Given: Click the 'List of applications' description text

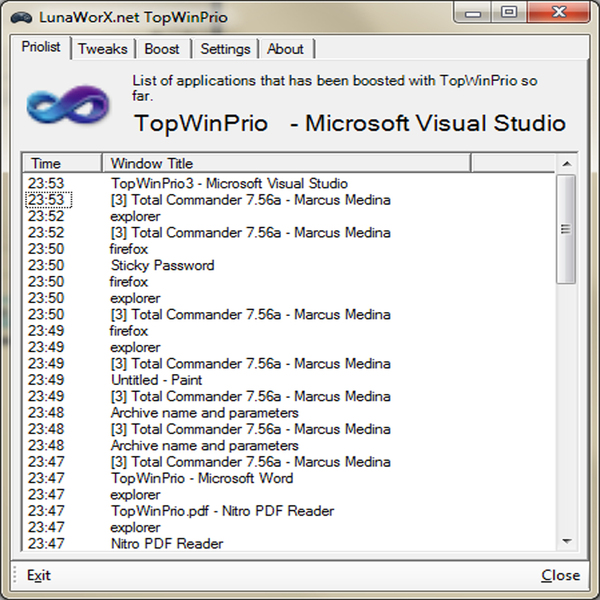Looking at the screenshot, I should coord(335,88).
